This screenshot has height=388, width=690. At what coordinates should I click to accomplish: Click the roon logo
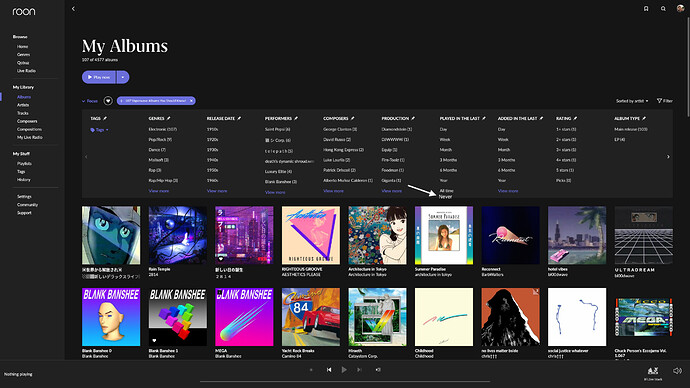point(24,11)
